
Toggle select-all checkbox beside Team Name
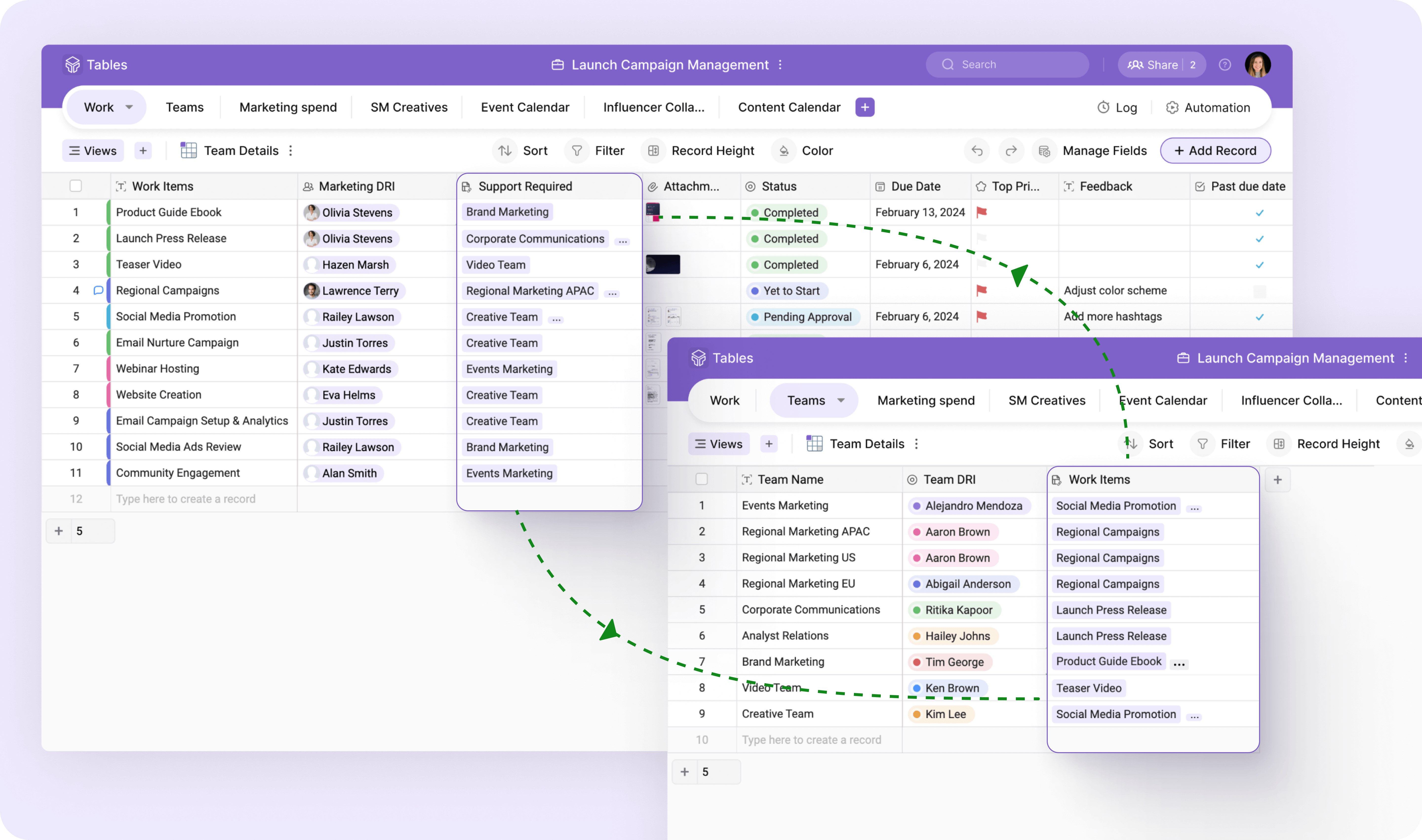pyautogui.click(x=702, y=479)
